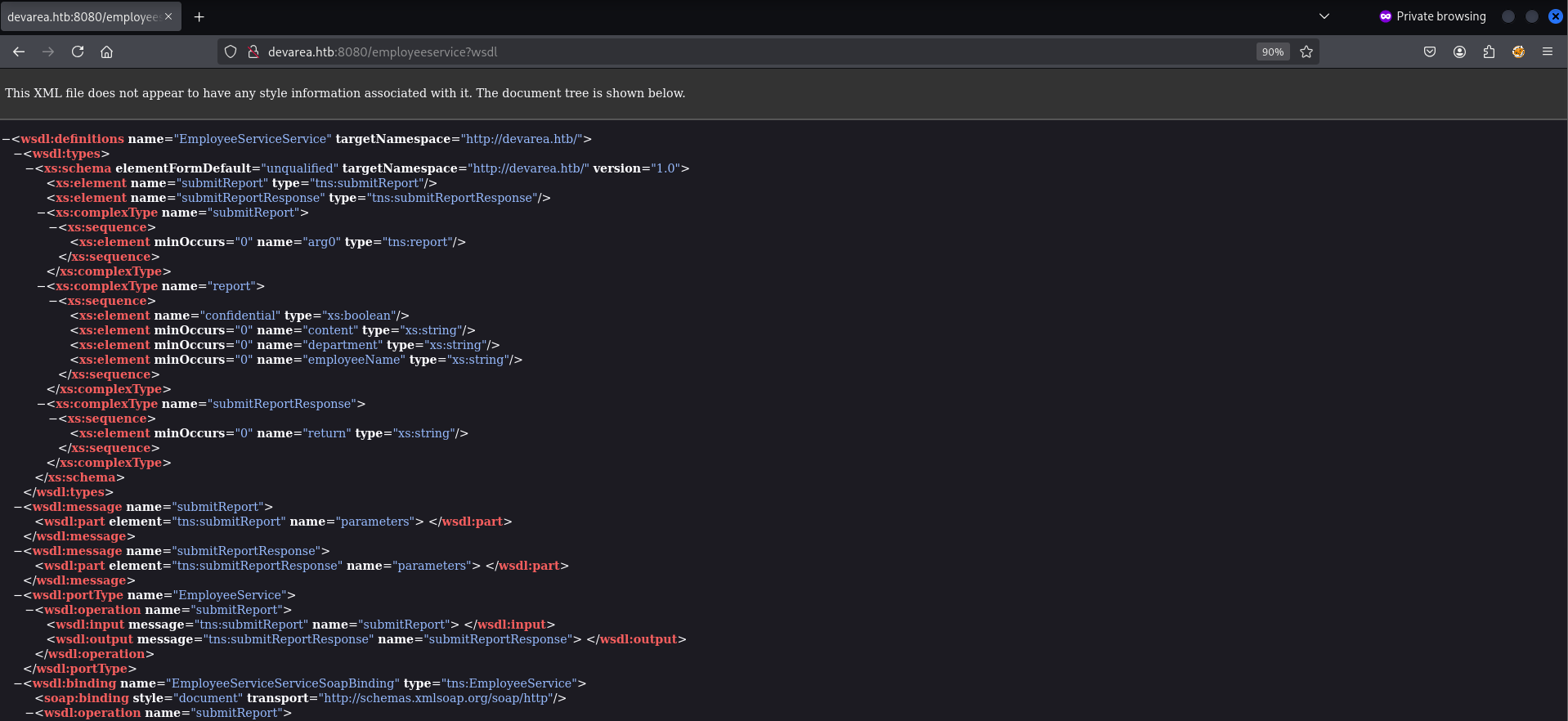
Task: Click the wsdl:input submitReport line
Action: click(301, 625)
